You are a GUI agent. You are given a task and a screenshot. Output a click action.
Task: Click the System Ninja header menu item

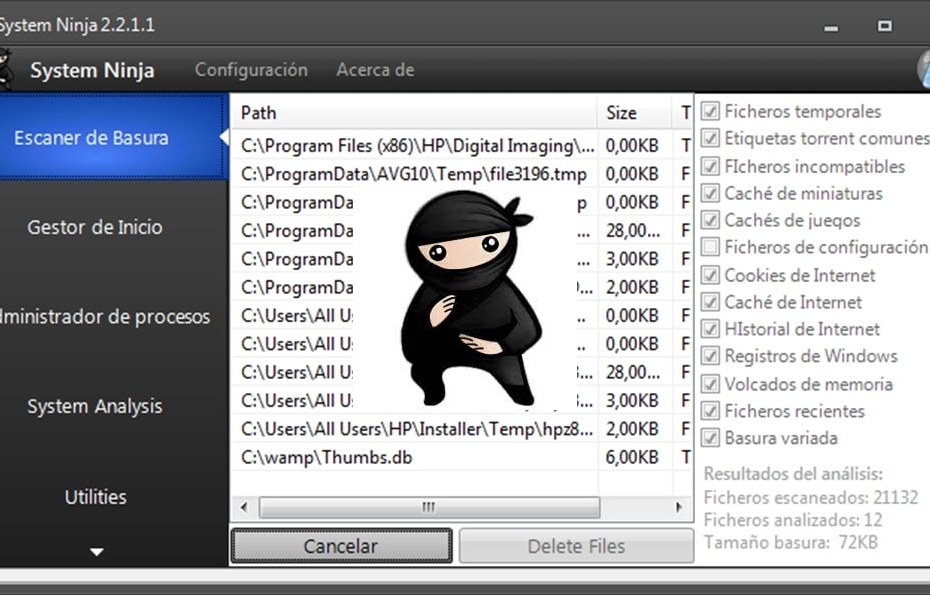tap(93, 70)
